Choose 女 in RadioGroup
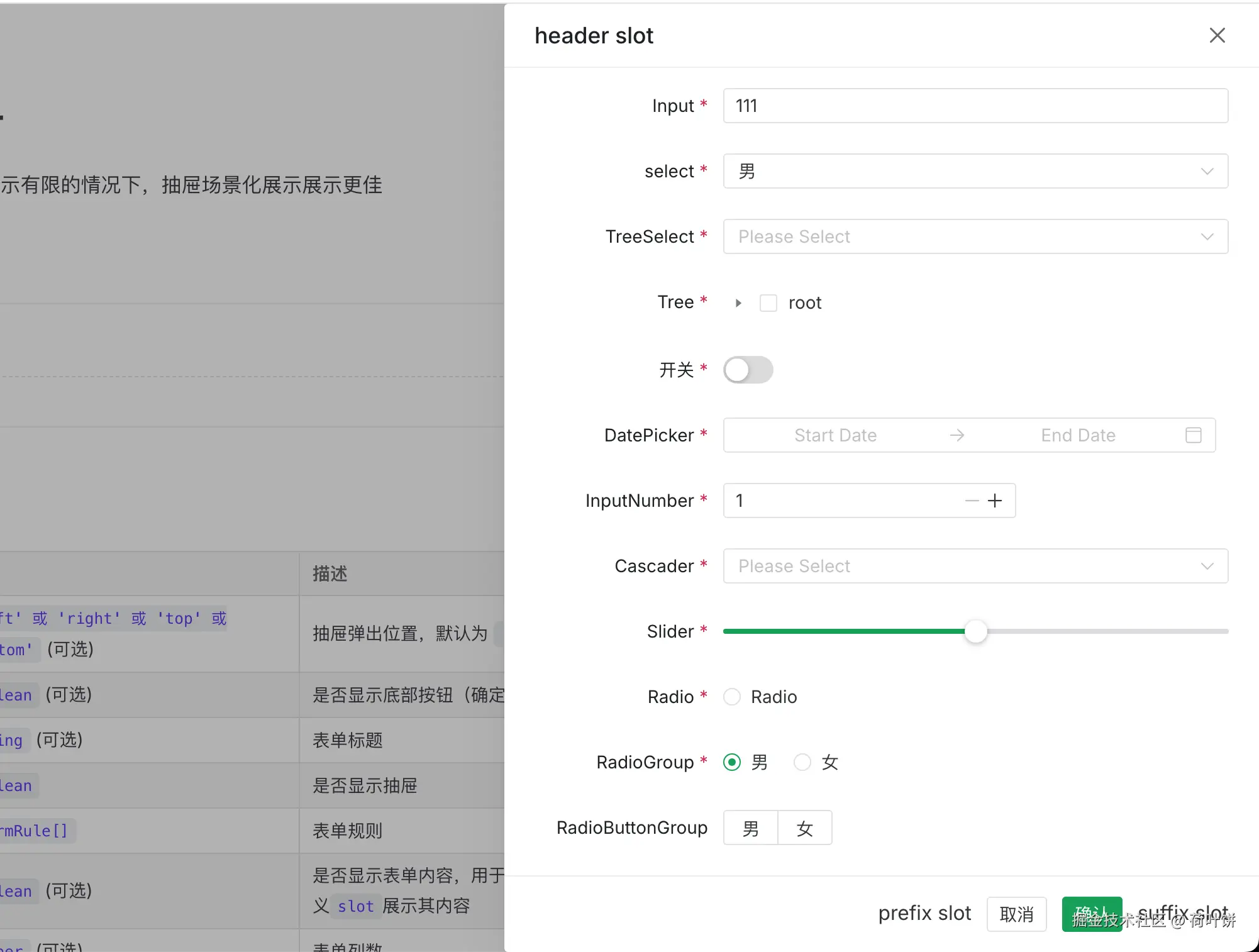The height and width of the screenshot is (952, 1259). 802,762
